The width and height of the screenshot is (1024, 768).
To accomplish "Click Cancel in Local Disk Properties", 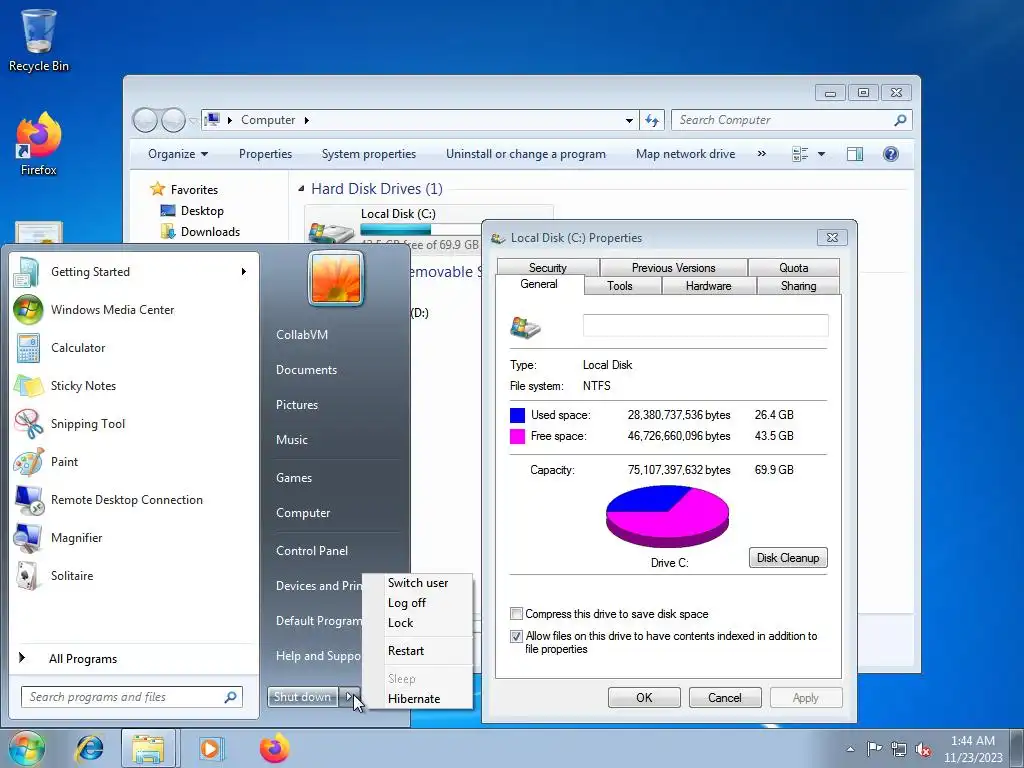I will click(725, 697).
